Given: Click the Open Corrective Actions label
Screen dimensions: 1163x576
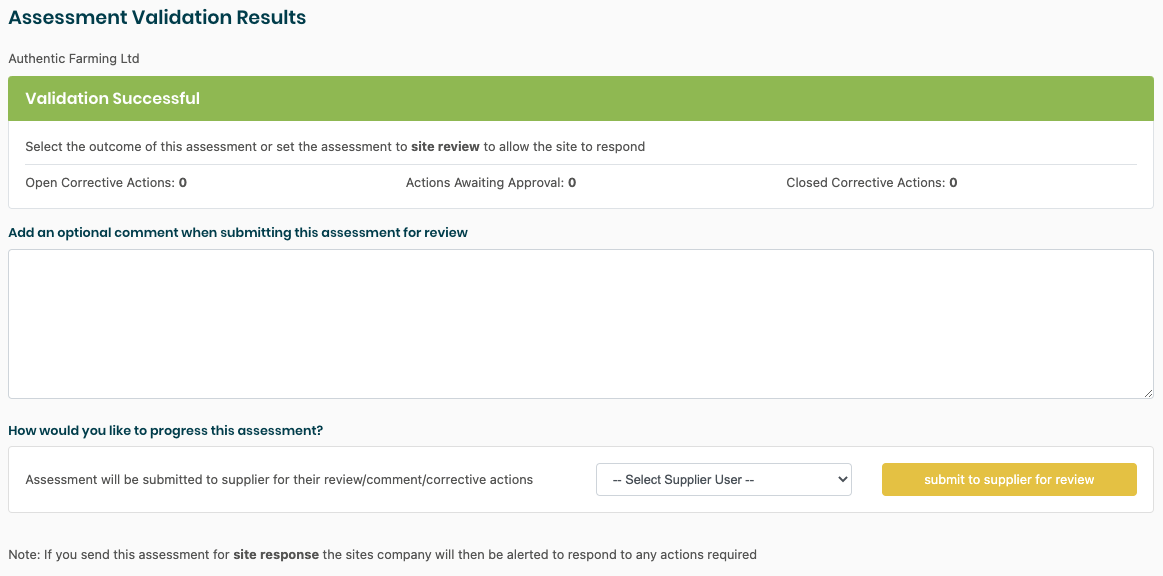Looking at the screenshot, I should tap(100, 183).
